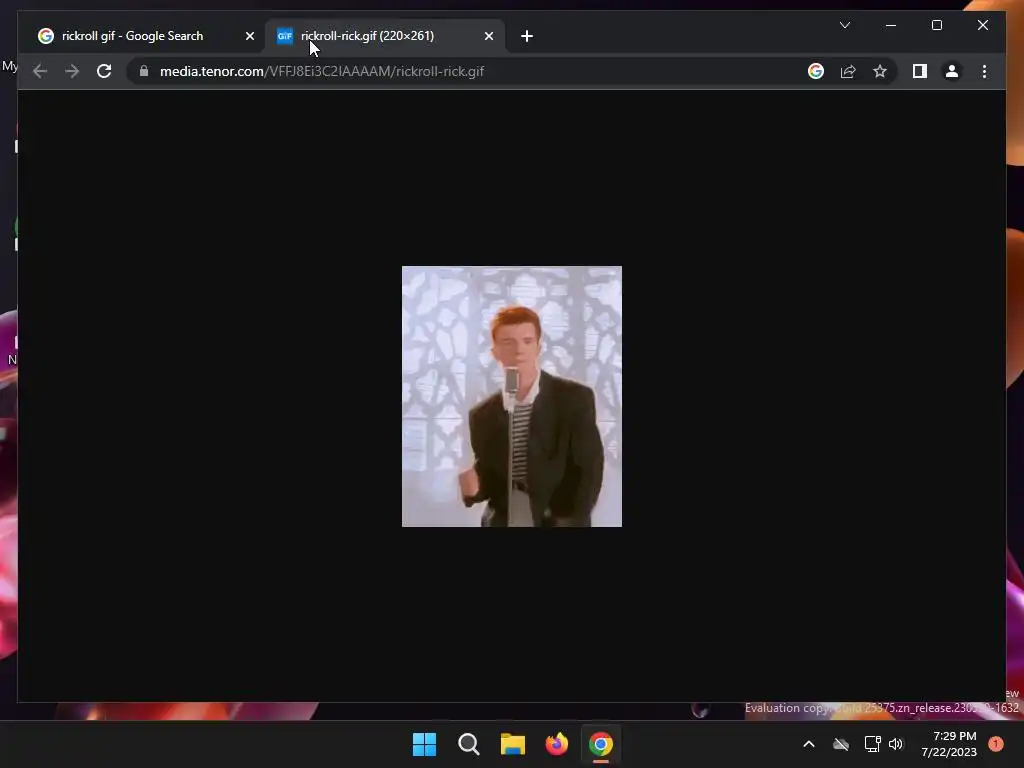Expand the tab search dropdown chevron

coord(844,25)
